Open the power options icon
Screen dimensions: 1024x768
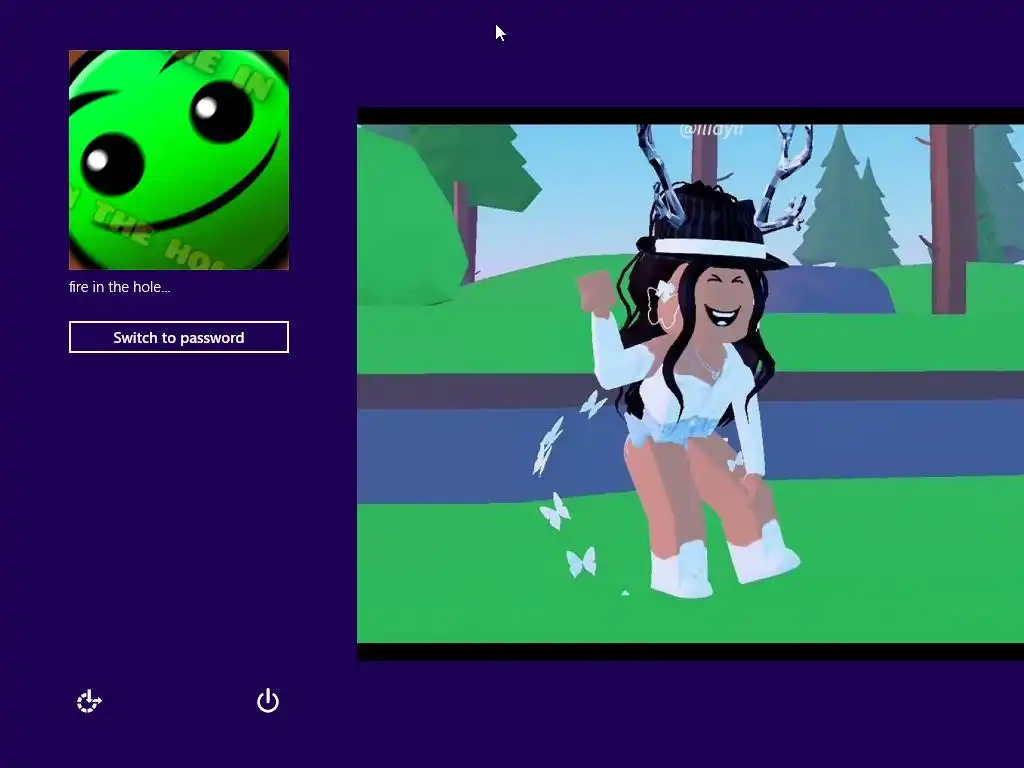pos(268,701)
